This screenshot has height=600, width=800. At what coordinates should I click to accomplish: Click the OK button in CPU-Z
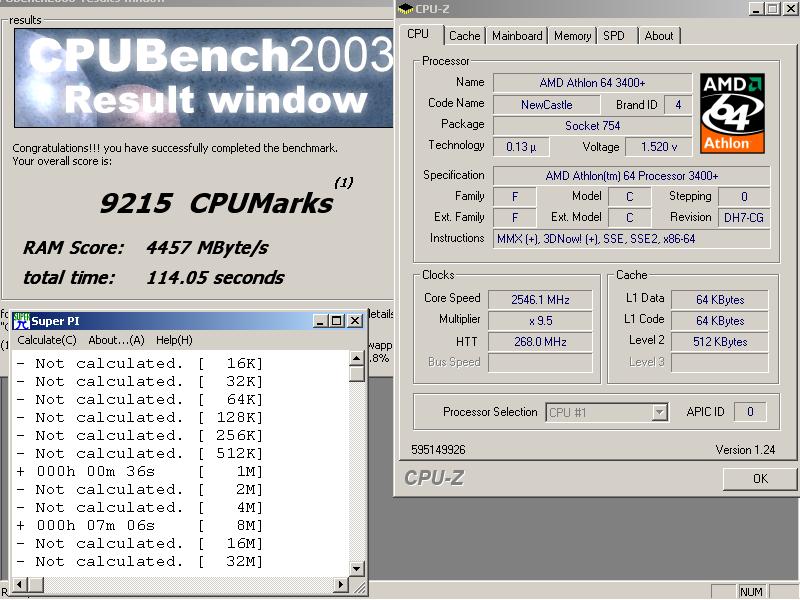pyautogui.click(x=760, y=479)
